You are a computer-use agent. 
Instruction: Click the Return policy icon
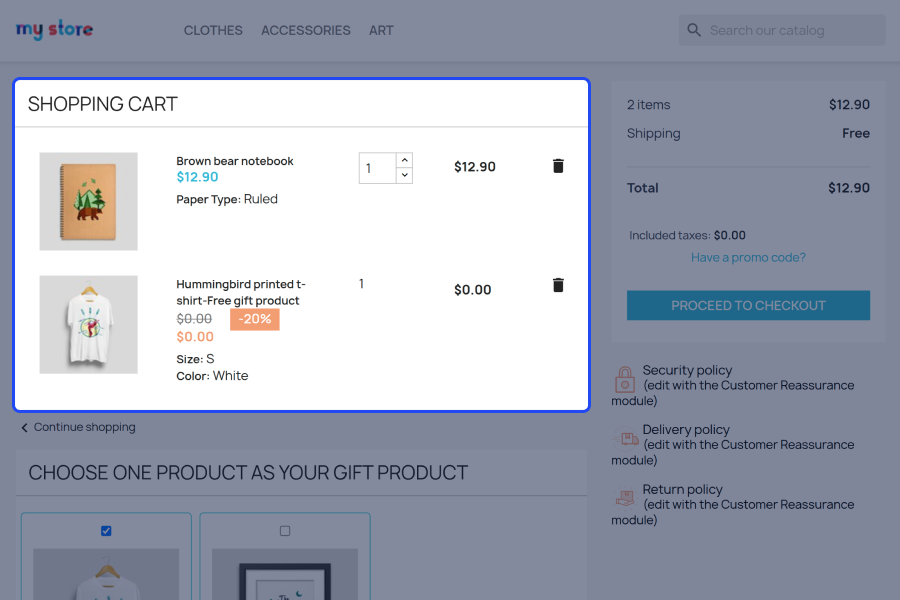pyautogui.click(x=625, y=498)
